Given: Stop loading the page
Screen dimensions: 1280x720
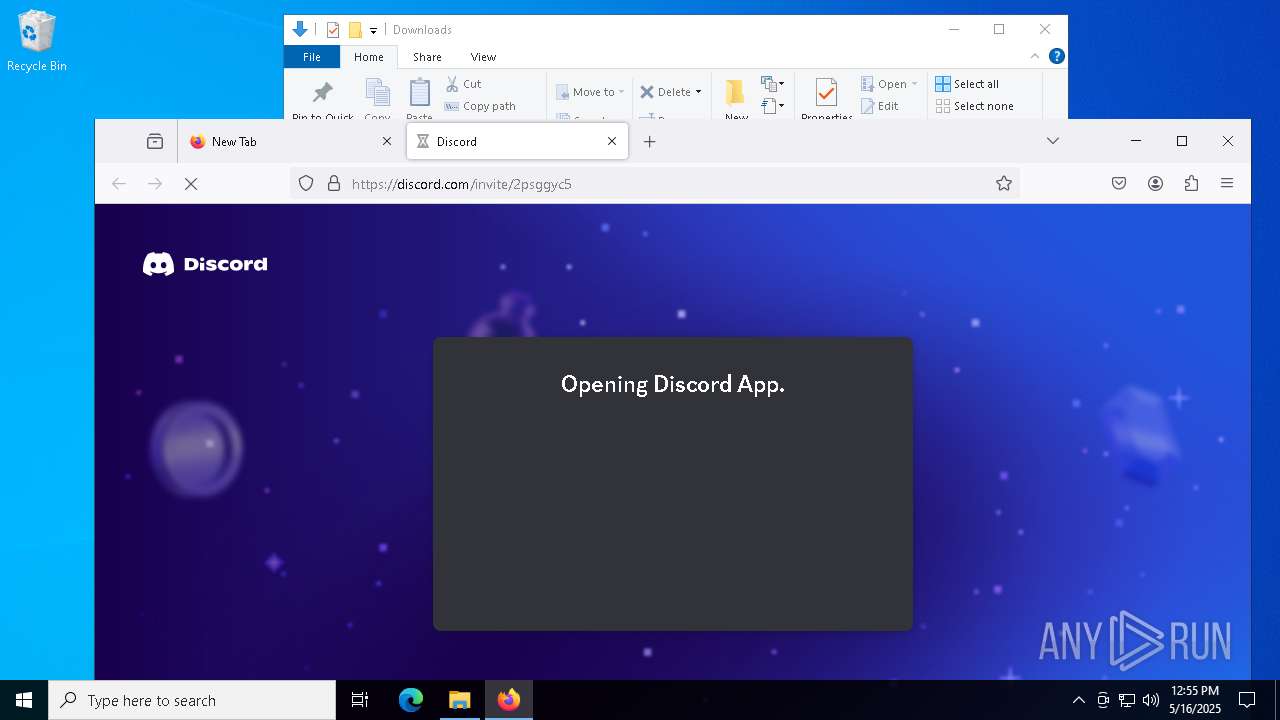Looking at the screenshot, I should (191, 183).
